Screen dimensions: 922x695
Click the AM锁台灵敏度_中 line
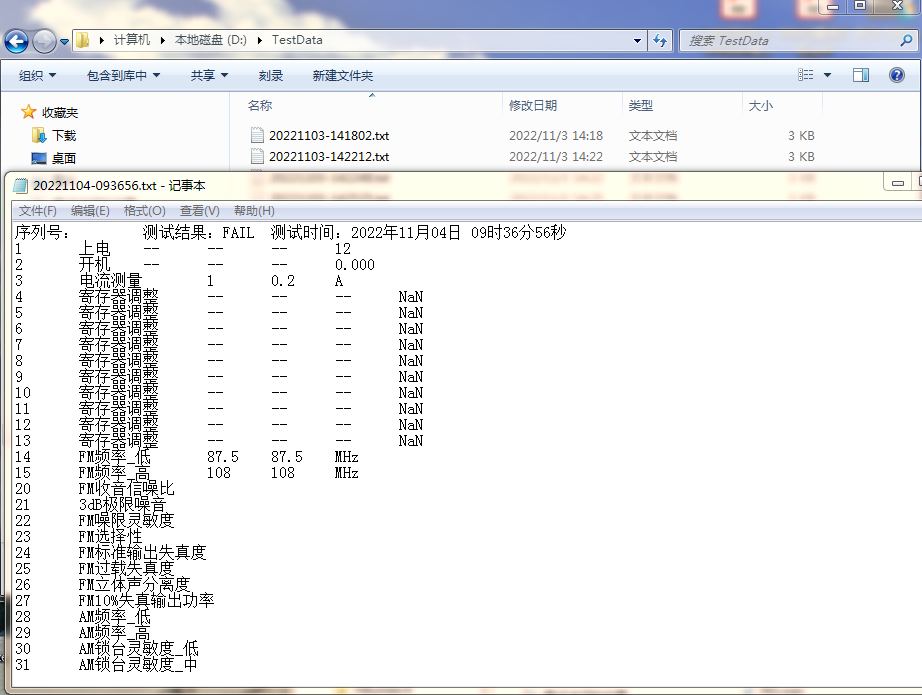138,664
